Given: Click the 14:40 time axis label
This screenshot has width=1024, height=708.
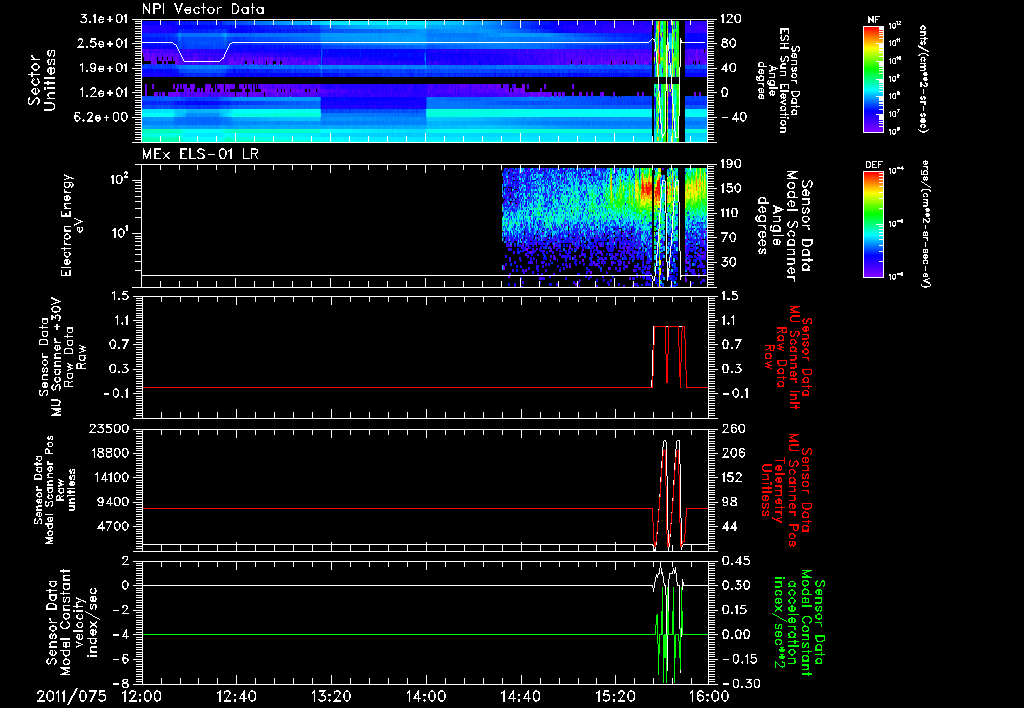Looking at the screenshot, I should pos(520,696).
